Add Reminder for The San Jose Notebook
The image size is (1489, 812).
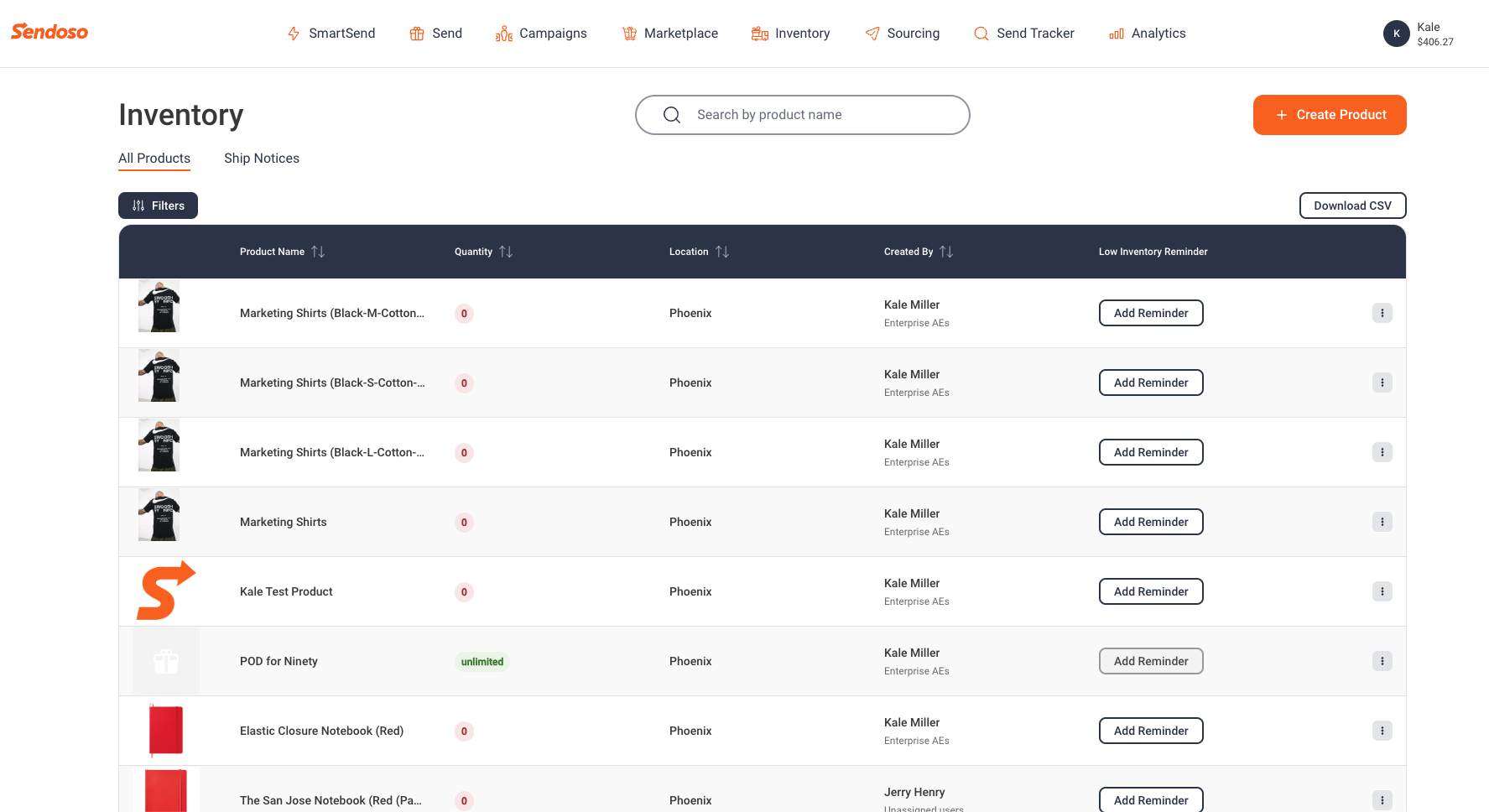click(1151, 799)
